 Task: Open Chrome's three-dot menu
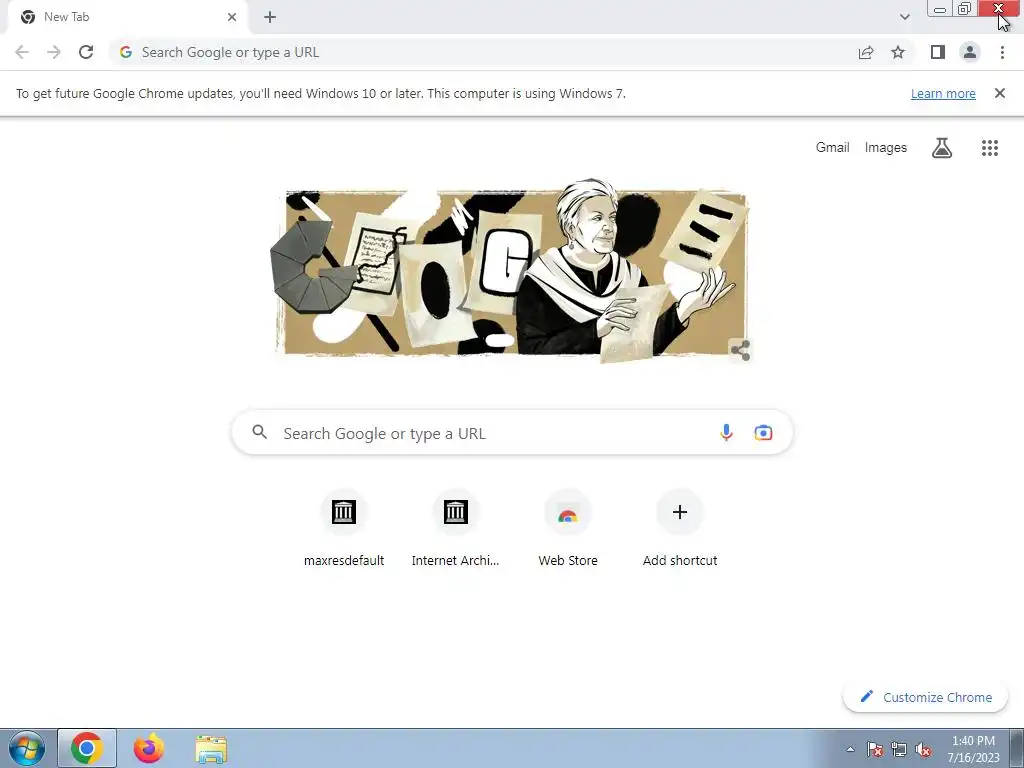coord(1002,52)
